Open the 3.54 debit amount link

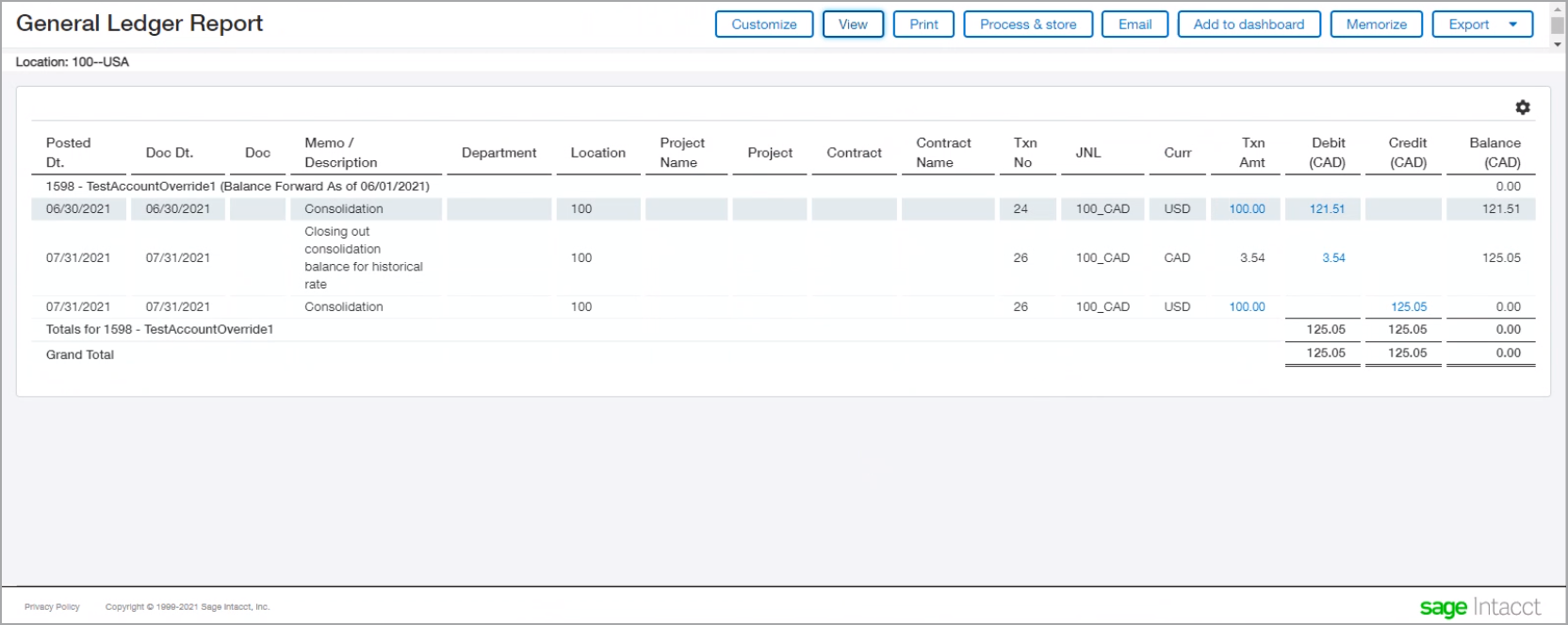1333,258
